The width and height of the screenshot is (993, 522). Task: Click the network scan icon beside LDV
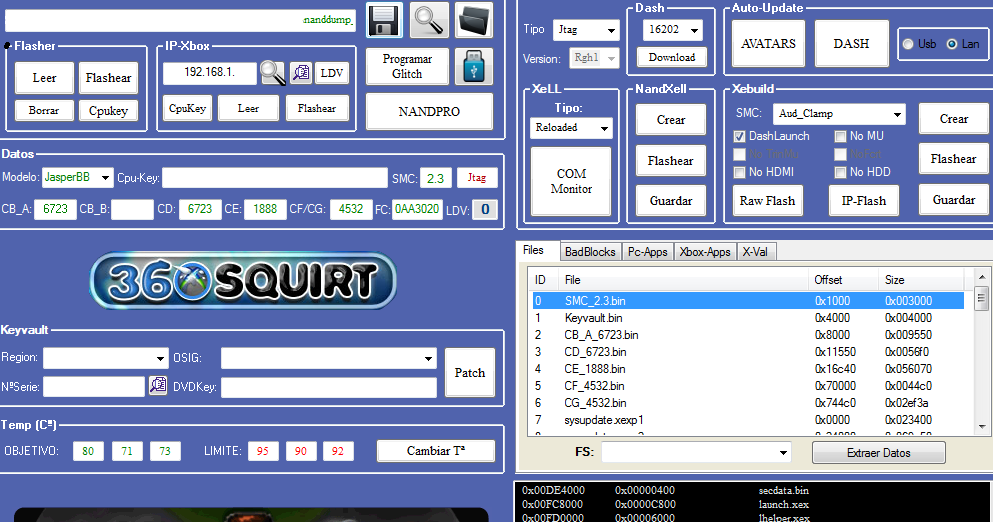(x=301, y=73)
